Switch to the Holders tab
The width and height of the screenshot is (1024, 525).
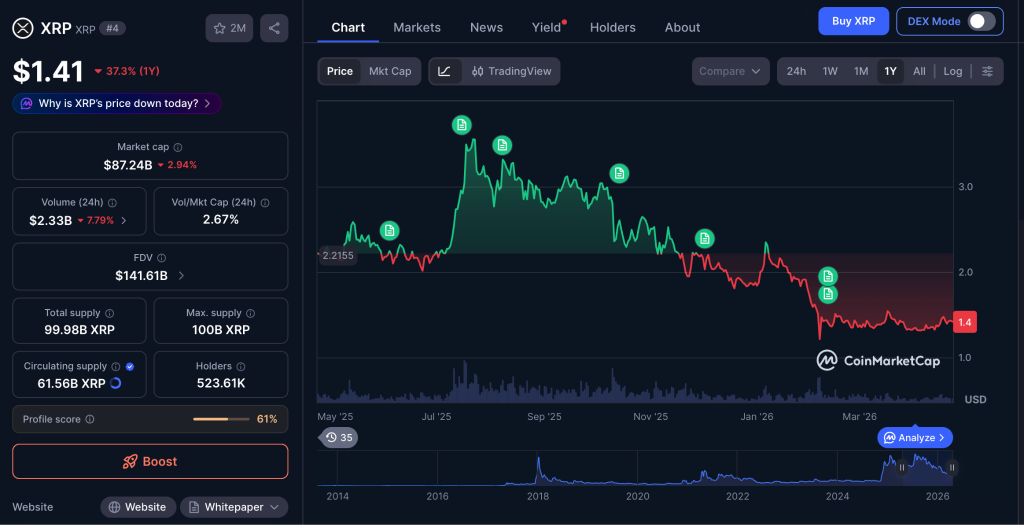612,27
